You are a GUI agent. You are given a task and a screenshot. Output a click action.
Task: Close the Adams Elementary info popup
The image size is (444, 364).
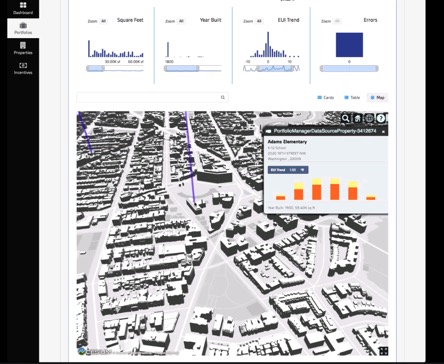click(383, 132)
